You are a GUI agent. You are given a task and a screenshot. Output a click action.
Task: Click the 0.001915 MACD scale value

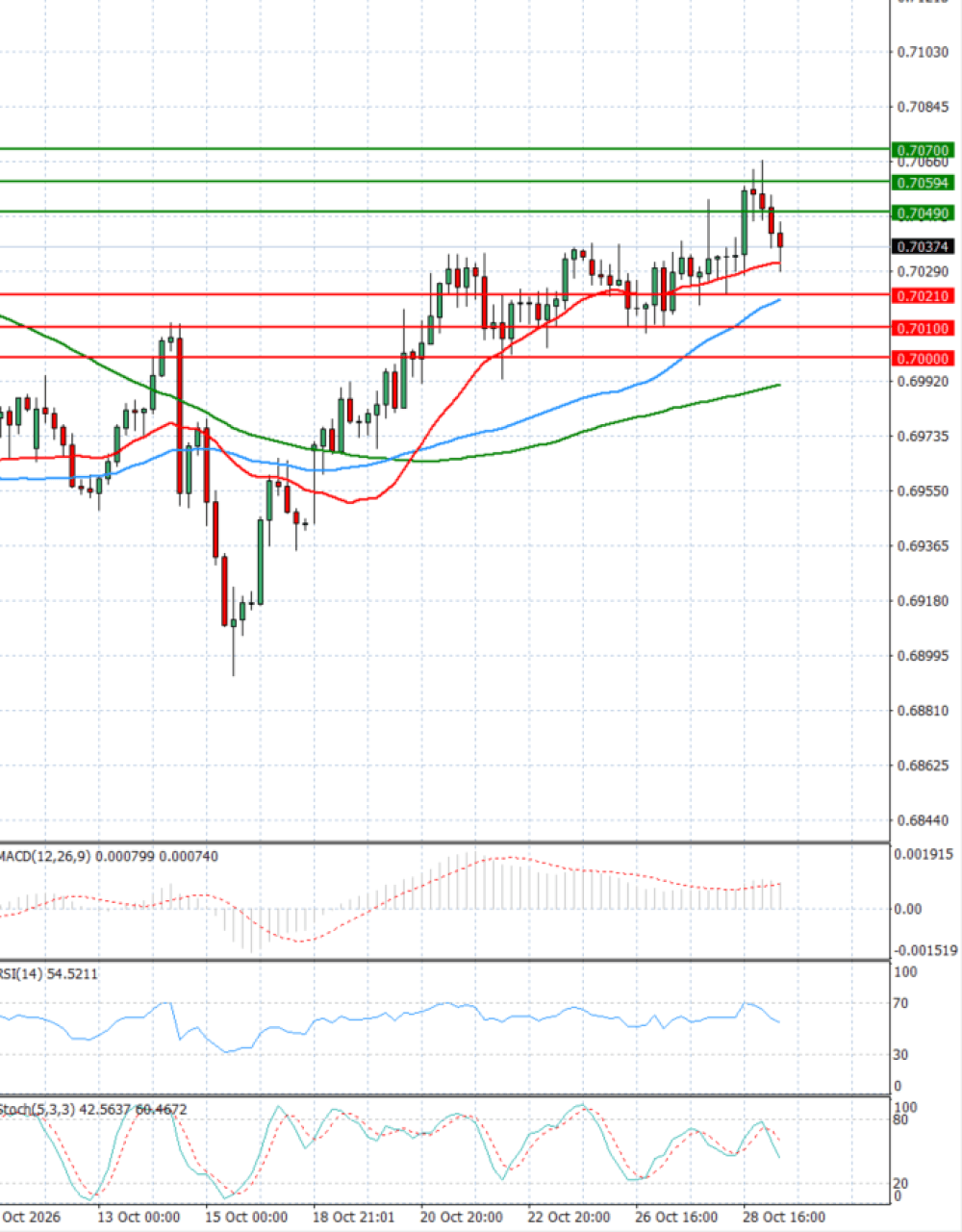point(924,854)
